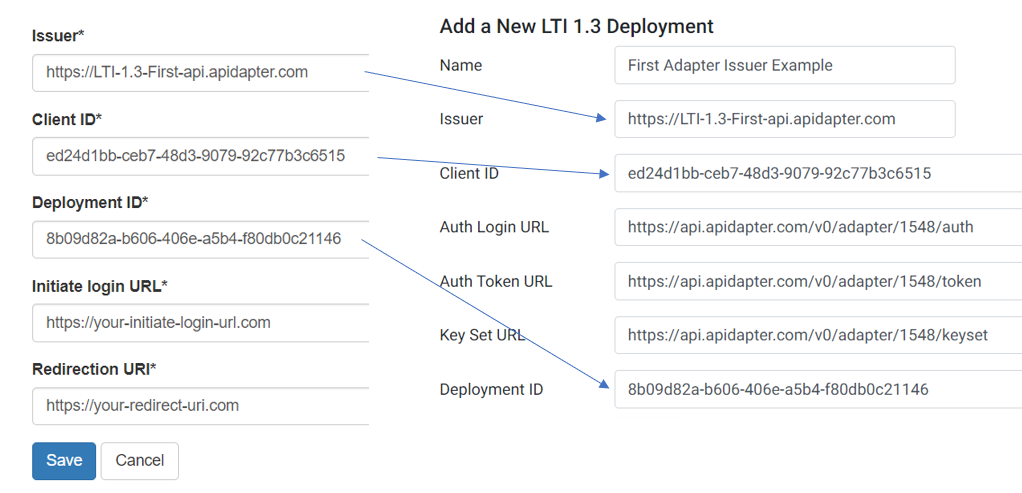Click the Save button
Screen dimensions: 1022x493
click(64, 460)
